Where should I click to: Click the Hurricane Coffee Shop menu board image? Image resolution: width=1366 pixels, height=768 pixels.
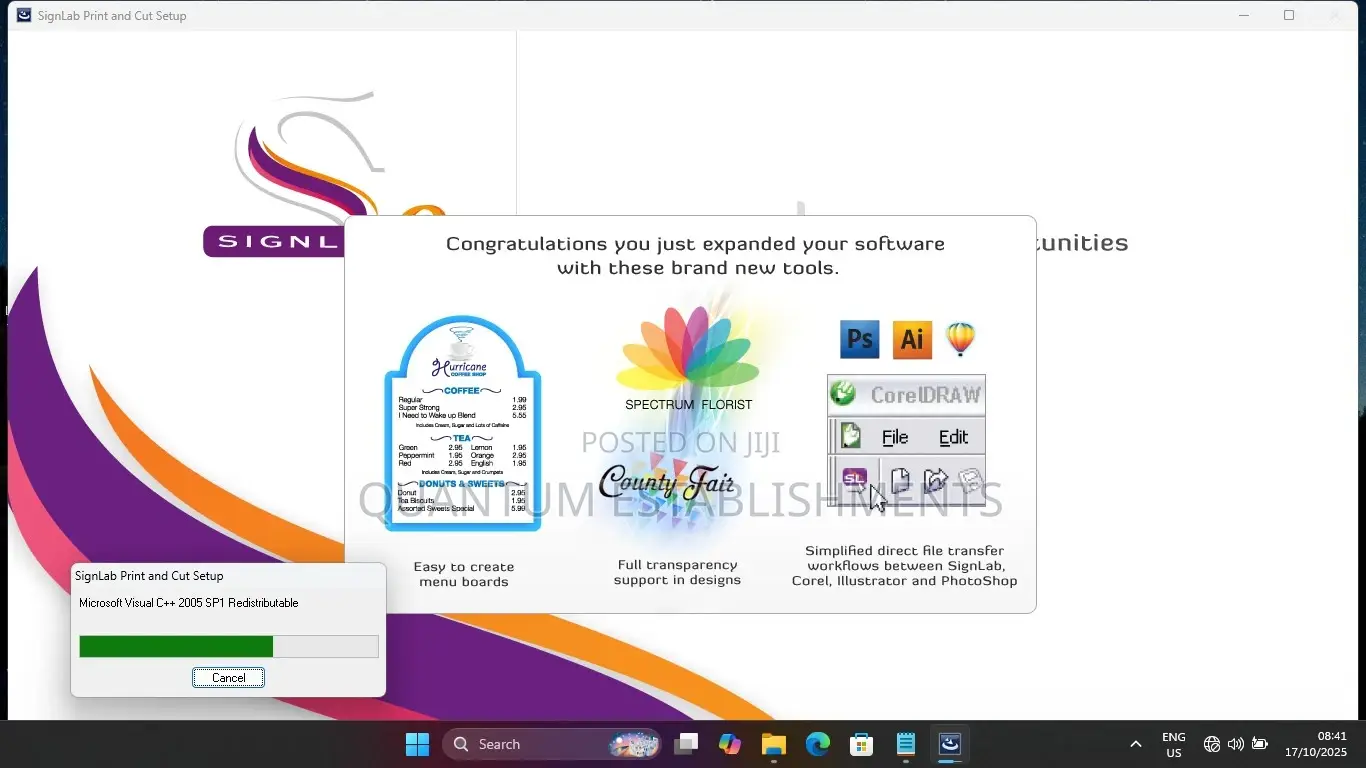pos(463,423)
